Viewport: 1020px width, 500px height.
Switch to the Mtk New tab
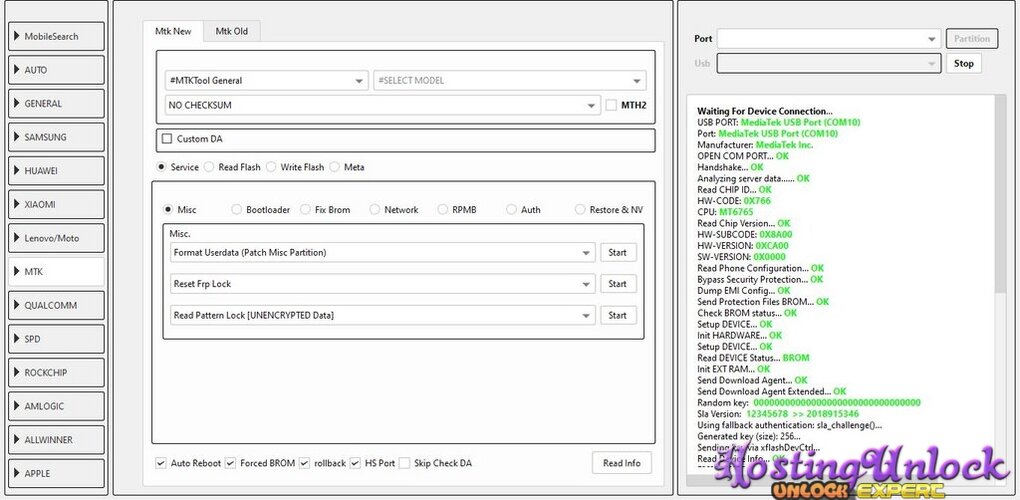coord(173,31)
